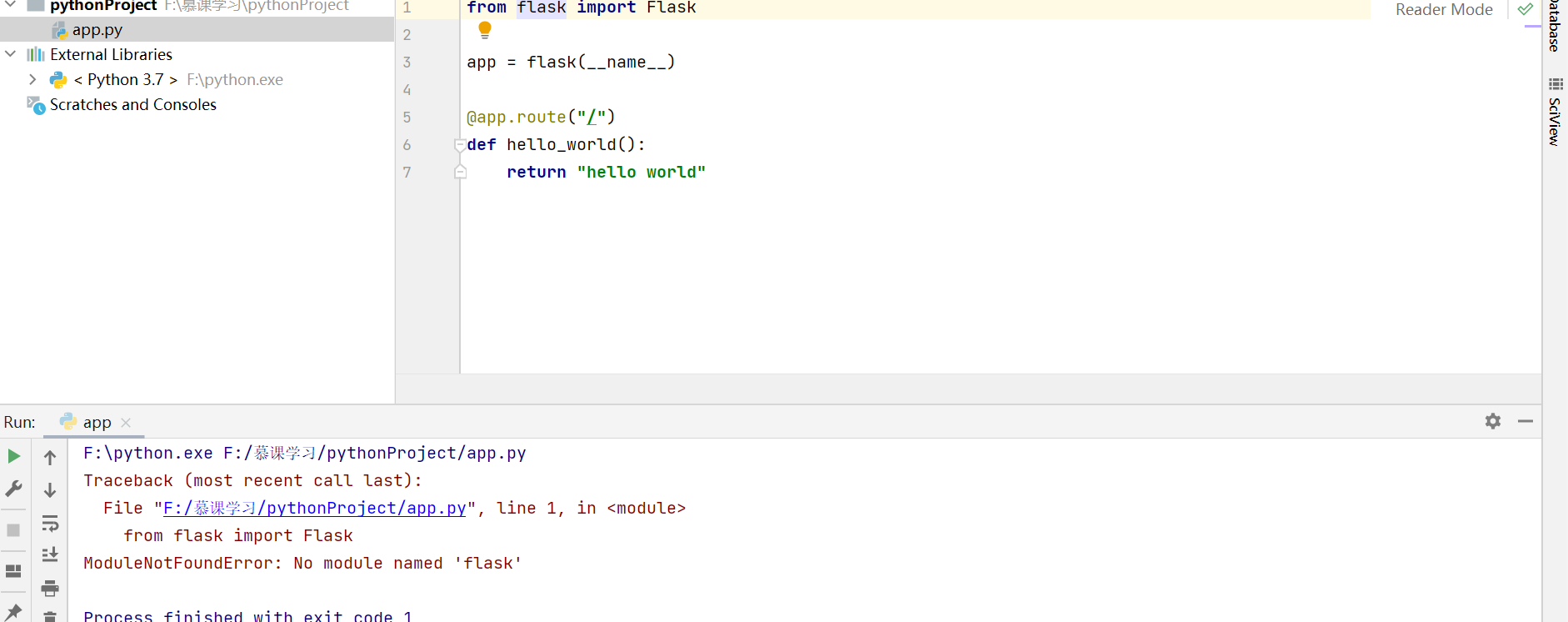Collapse the External Libraries node chevron

click(11, 54)
